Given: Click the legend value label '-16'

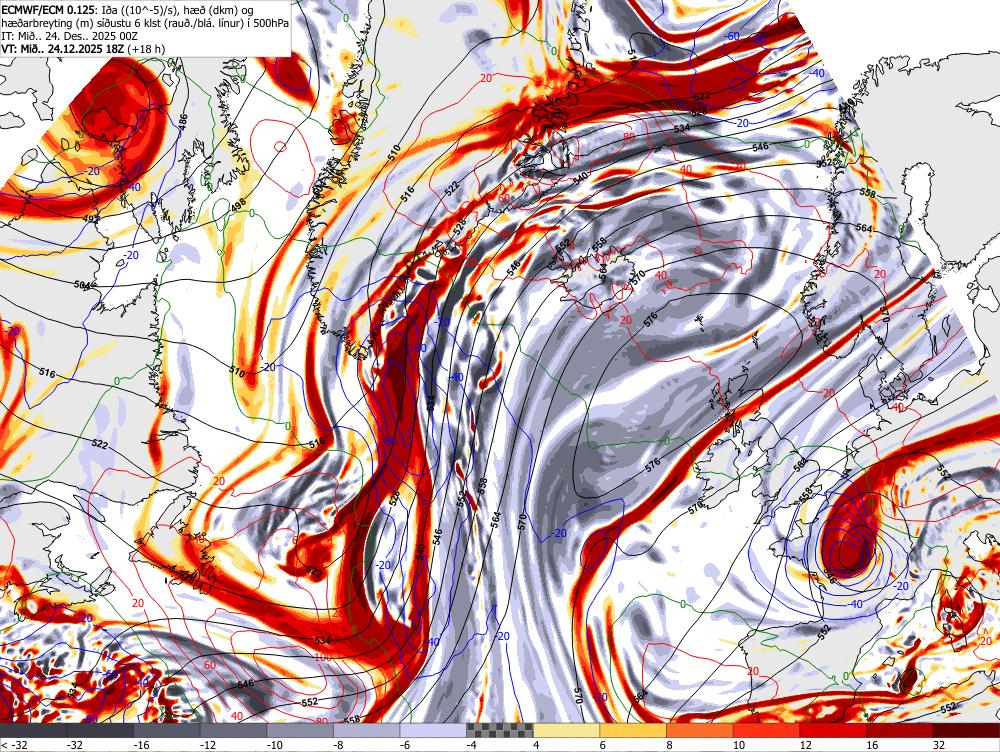Looking at the screenshot, I should pos(142,745).
